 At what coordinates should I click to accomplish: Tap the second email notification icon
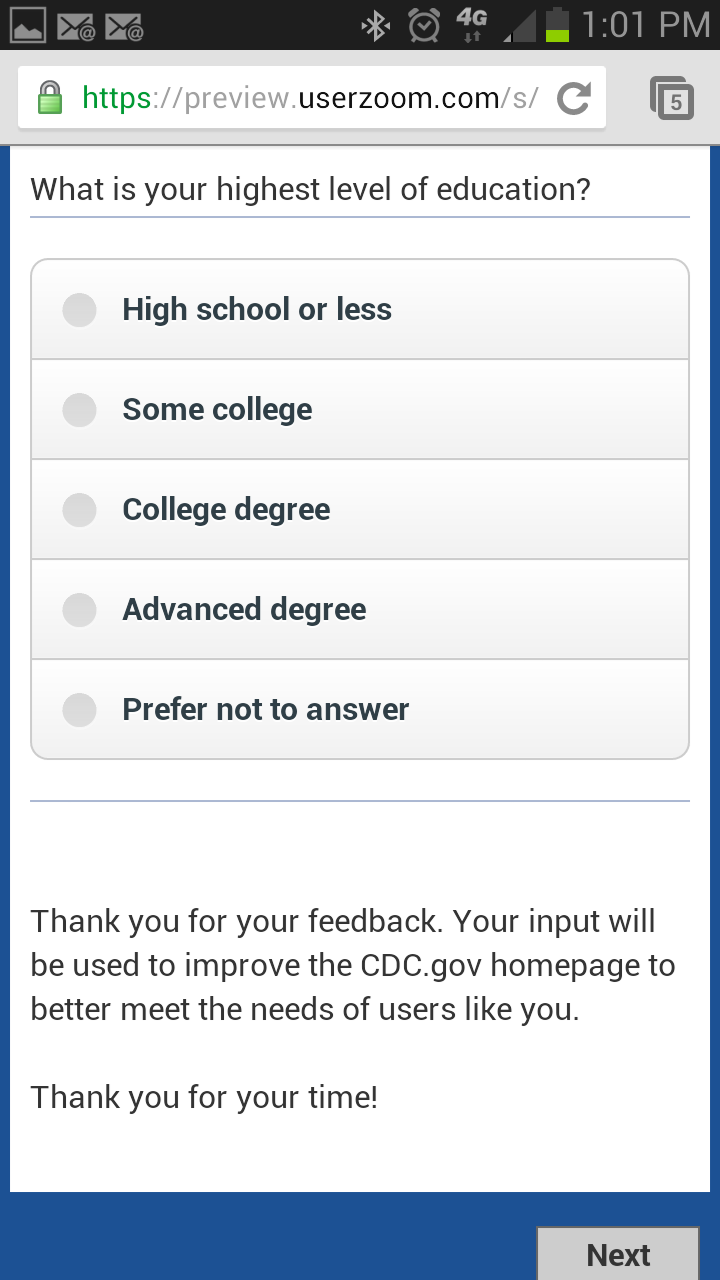pyautogui.click(x=125, y=25)
